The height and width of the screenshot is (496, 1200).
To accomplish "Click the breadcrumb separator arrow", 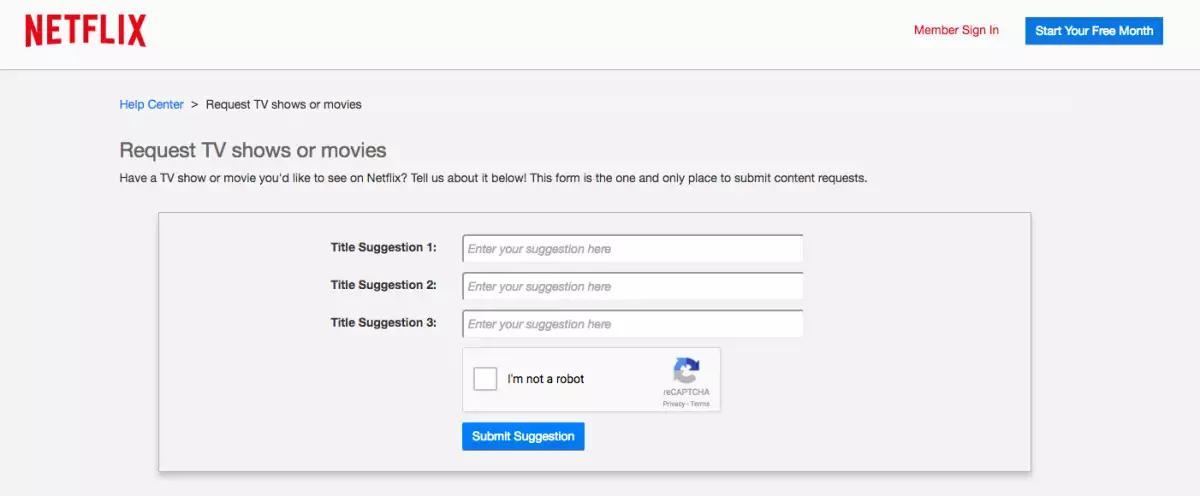I will [x=195, y=104].
